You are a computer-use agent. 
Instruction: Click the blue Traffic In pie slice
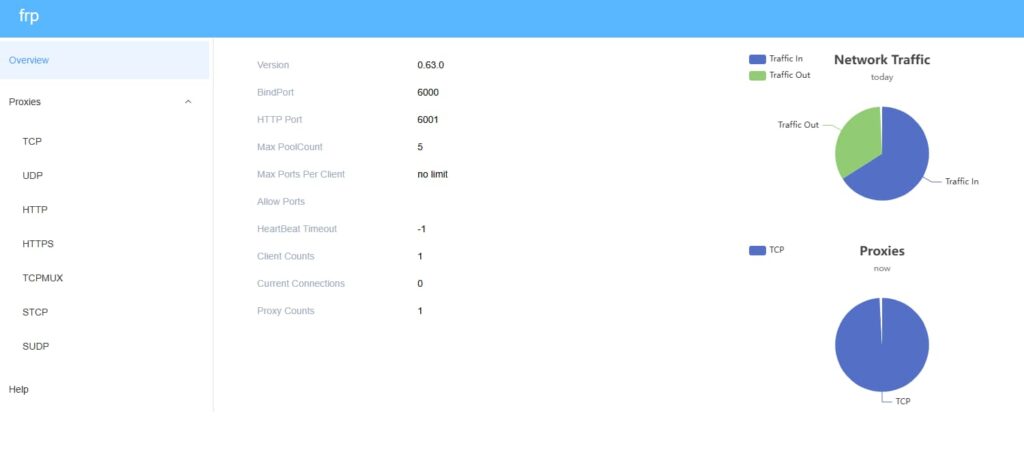[898, 163]
